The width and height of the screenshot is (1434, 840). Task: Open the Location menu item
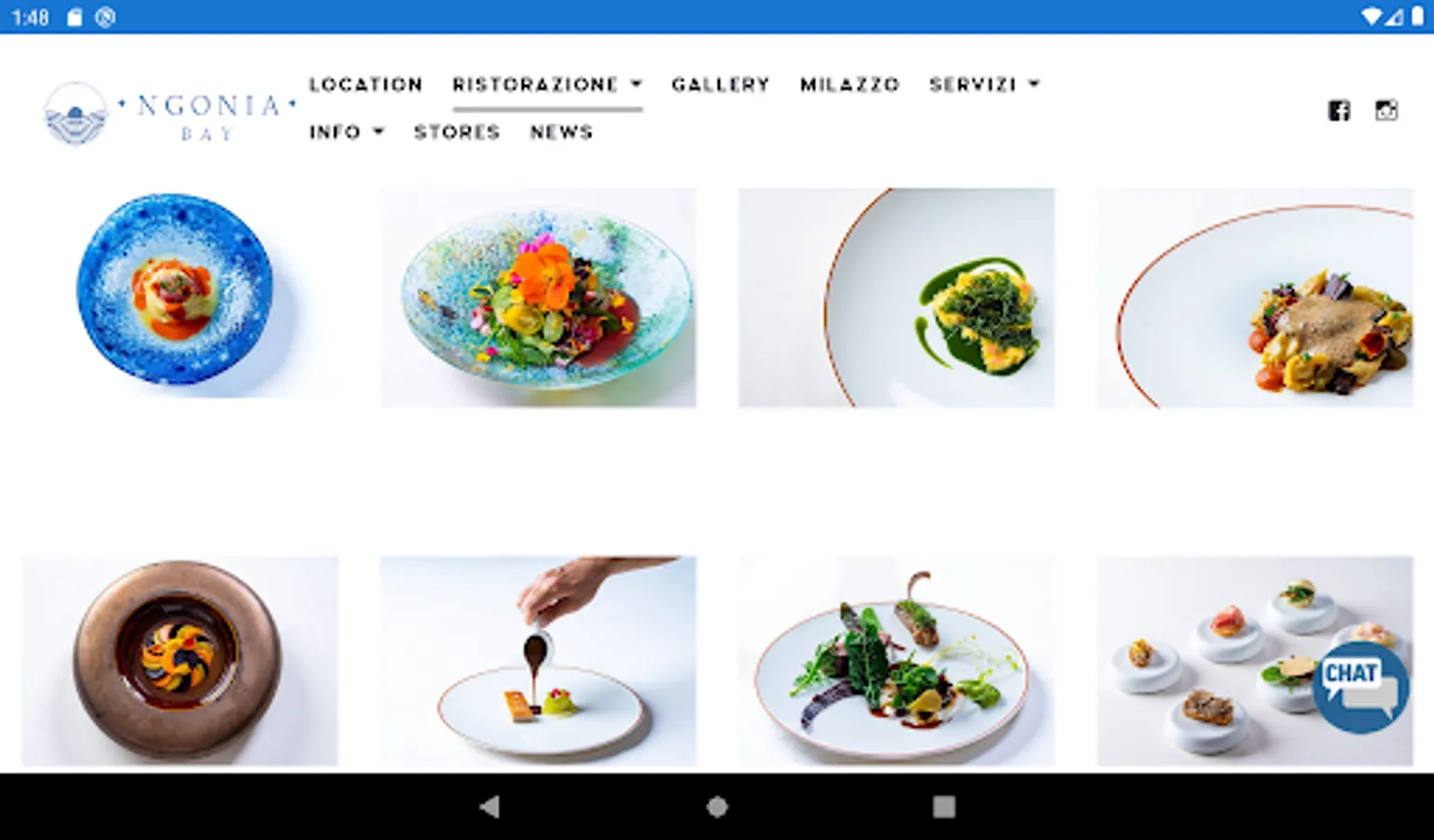(366, 84)
